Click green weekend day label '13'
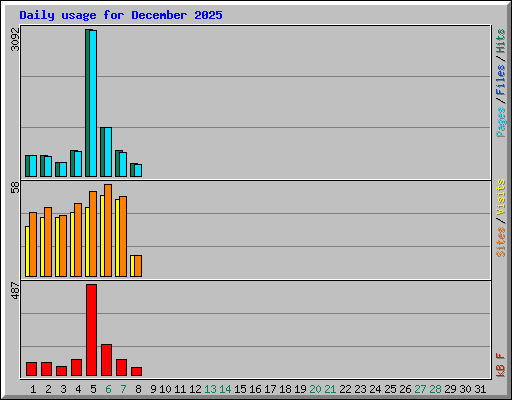This screenshot has width=512, height=400. (x=210, y=389)
